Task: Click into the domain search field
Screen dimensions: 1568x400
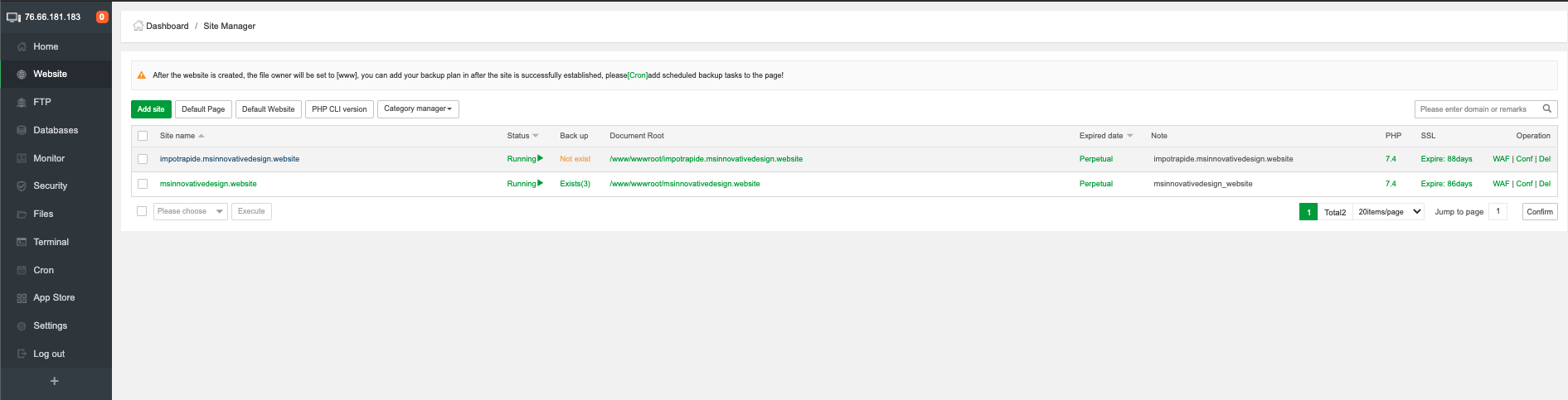Action: pyautogui.click(x=1476, y=109)
